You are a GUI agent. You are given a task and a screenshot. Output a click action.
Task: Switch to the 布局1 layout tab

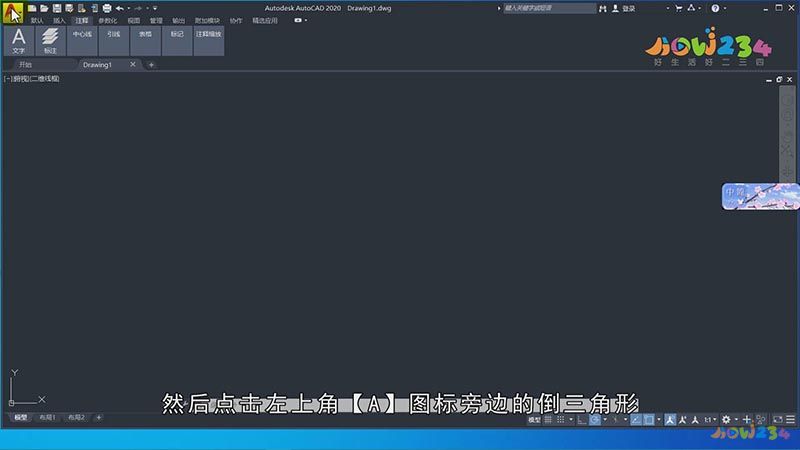pyautogui.click(x=47, y=417)
